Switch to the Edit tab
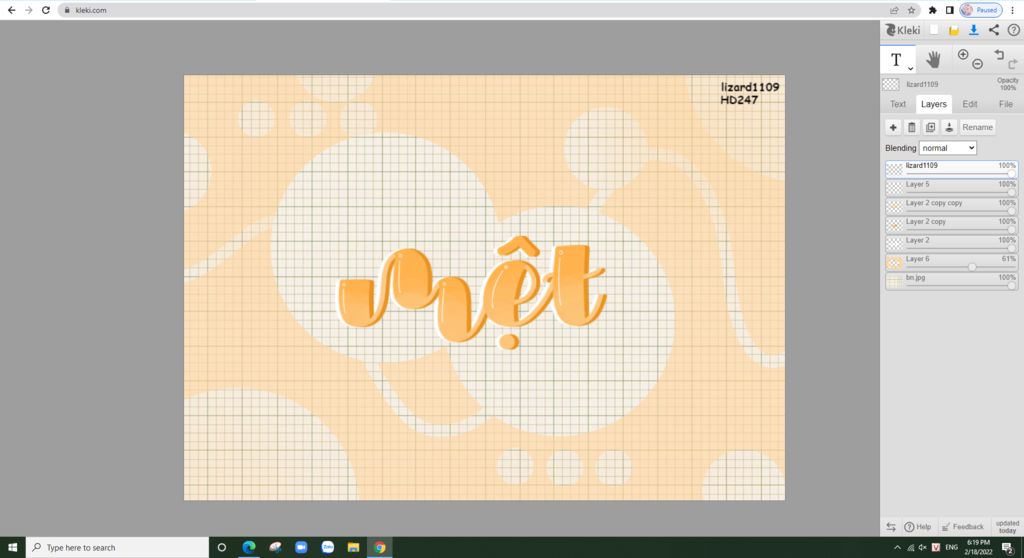1024x558 pixels. point(970,104)
